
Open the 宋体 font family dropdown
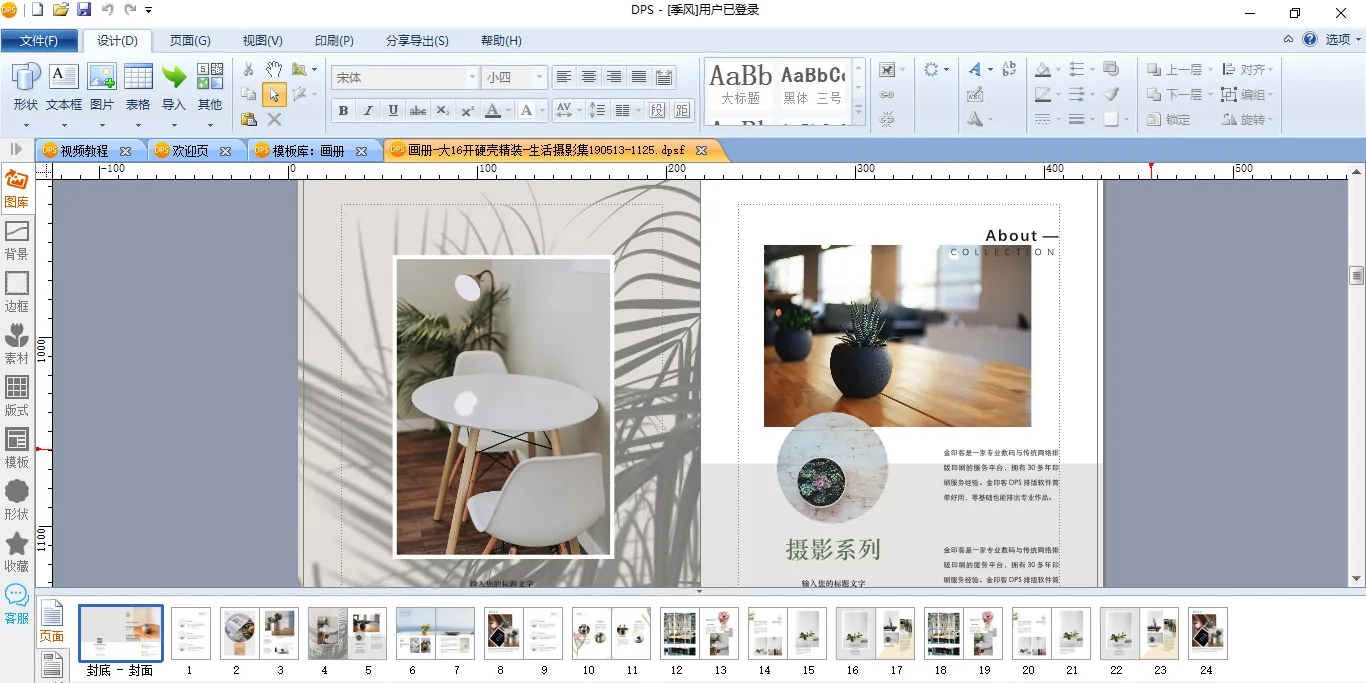(x=472, y=77)
